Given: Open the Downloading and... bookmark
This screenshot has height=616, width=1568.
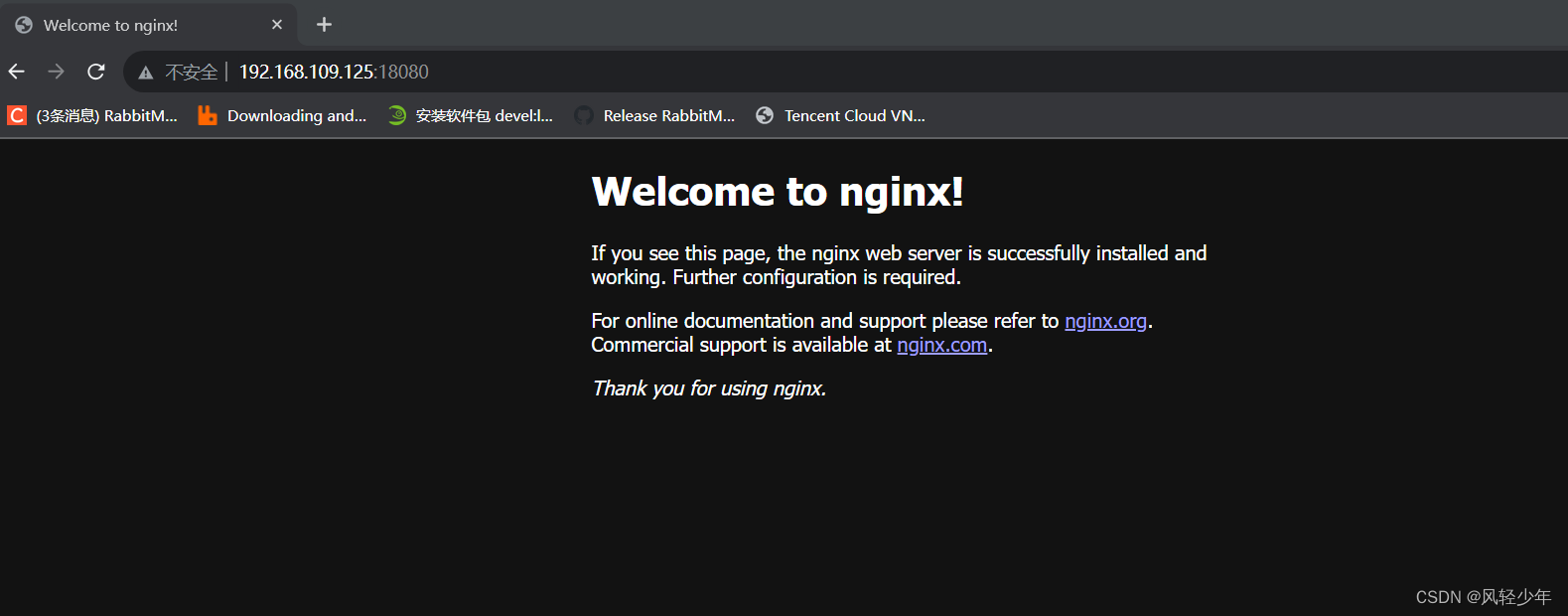Looking at the screenshot, I should coord(282,115).
